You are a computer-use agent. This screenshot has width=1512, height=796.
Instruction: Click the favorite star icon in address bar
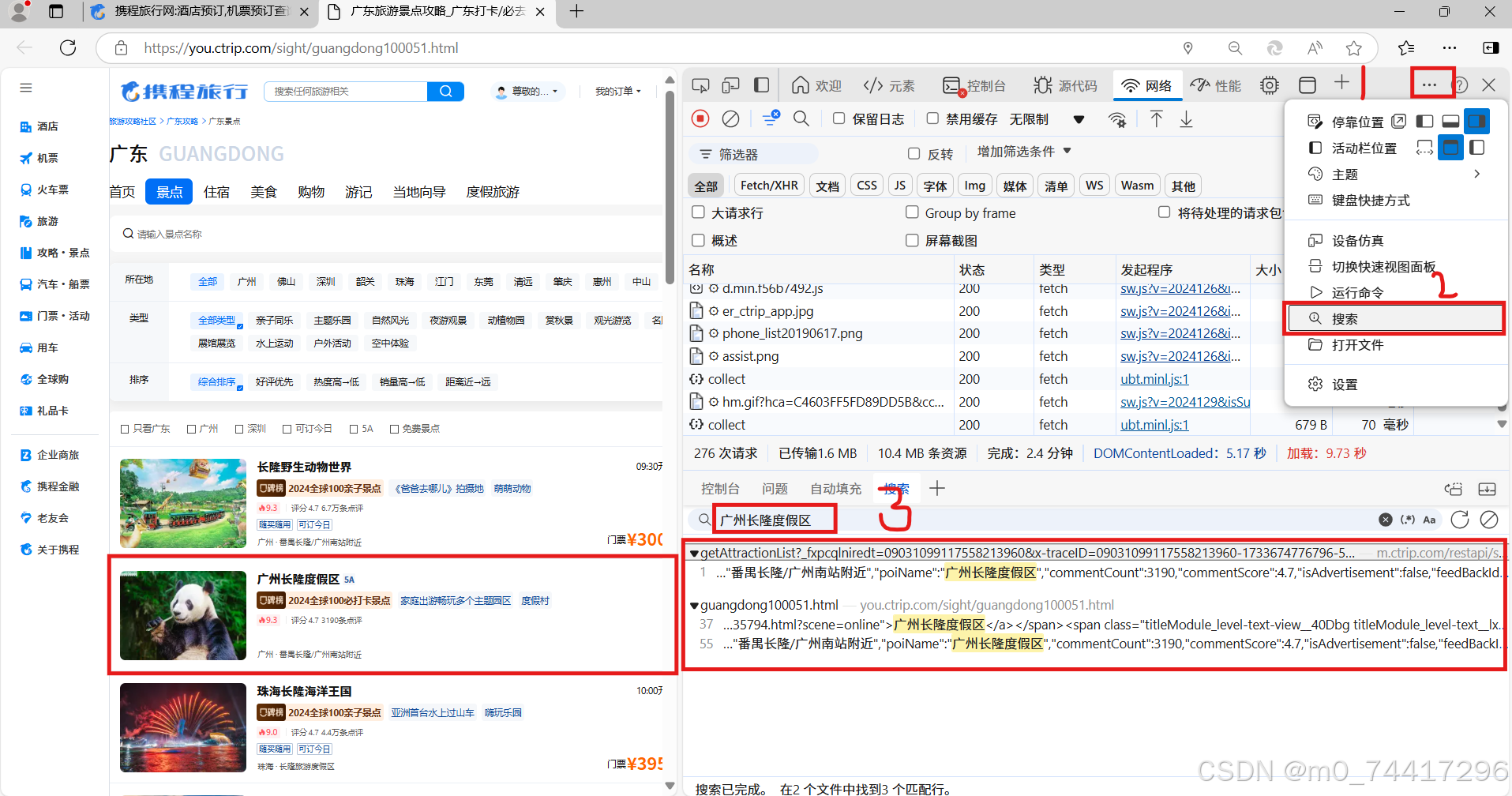[x=1354, y=48]
